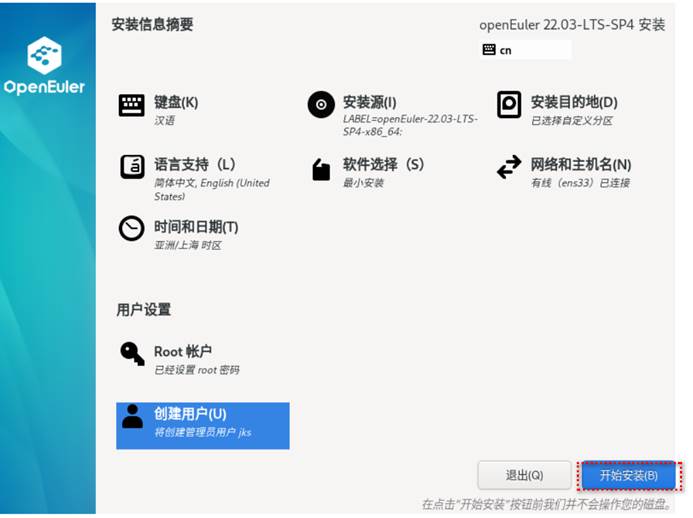Click the network arrows icon
The width and height of the screenshot is (693, 518).
click(x=509, y=167)
